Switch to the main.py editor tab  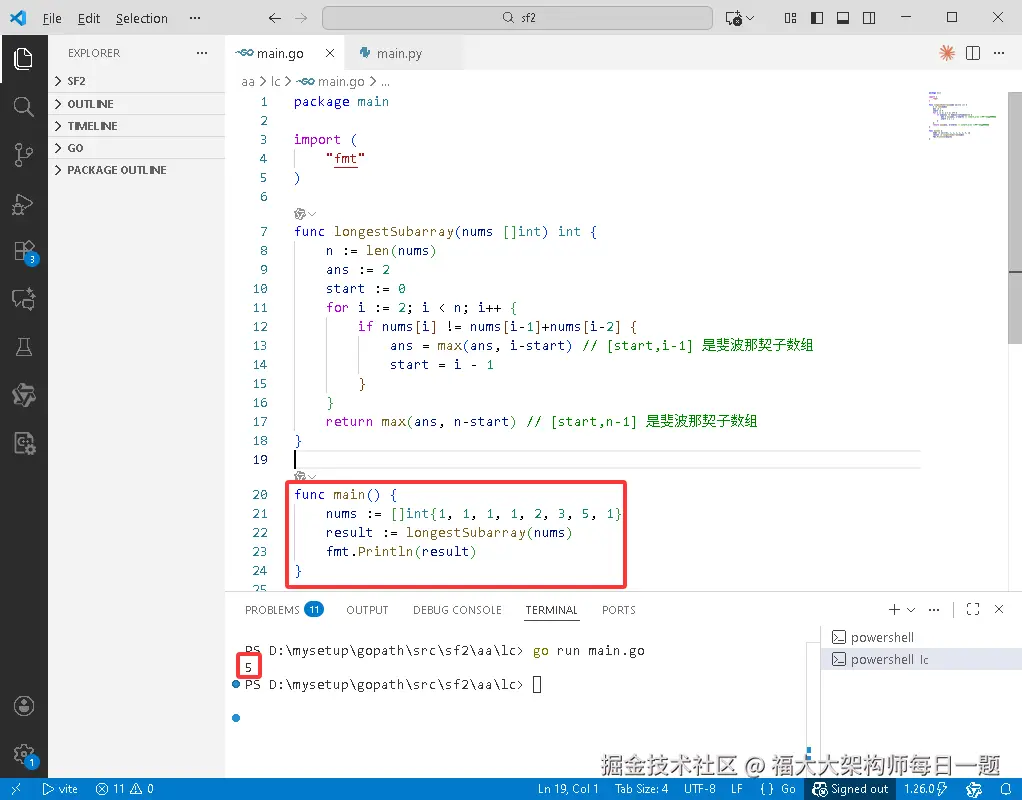click(398, 53)
